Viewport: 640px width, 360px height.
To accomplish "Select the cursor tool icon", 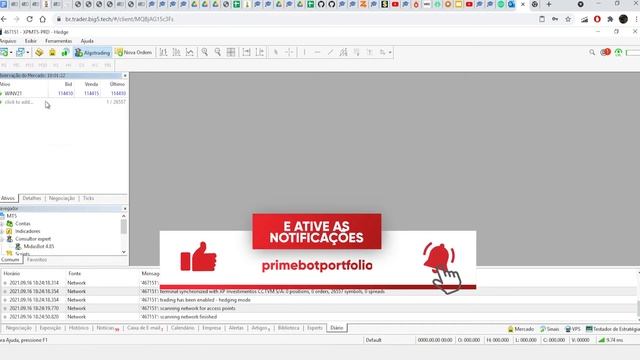I will 276,52.
